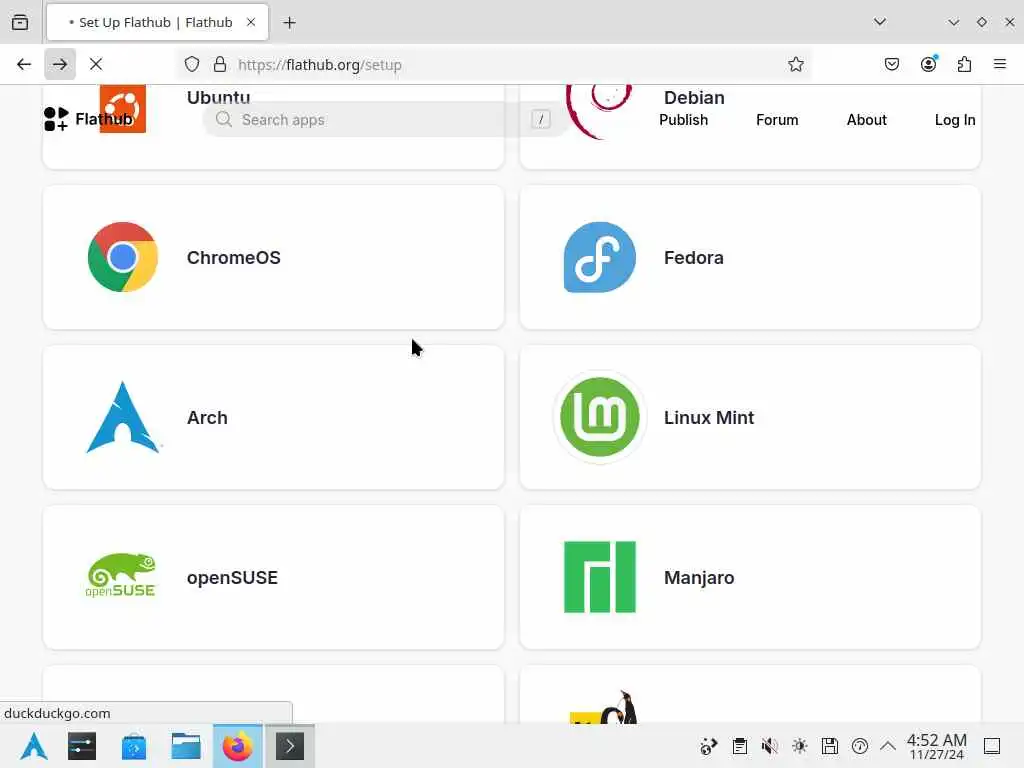The width and height of the screenshot is (1024, 768).
Task: Adjust screen brightness tray icon
Action: [x=800, y=746]
